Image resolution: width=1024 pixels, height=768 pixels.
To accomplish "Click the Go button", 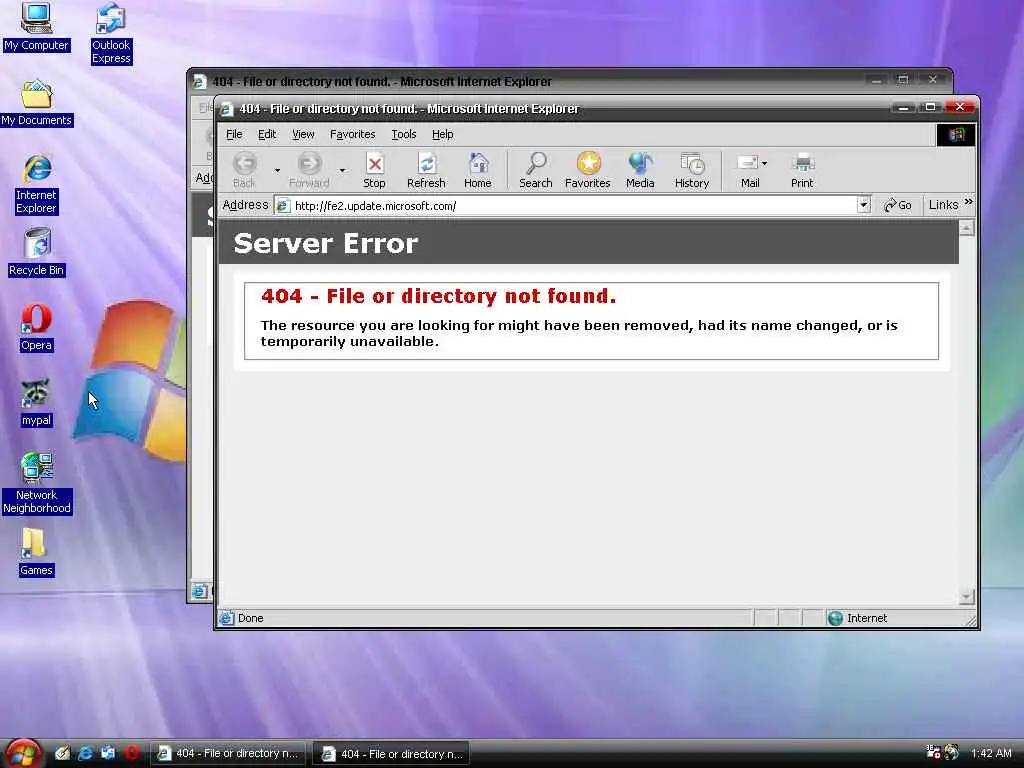I will click(898, 205).
